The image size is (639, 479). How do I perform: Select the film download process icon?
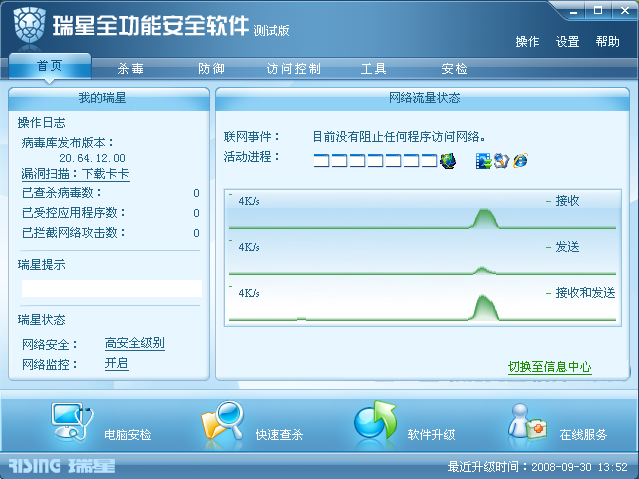pos(483,161)
